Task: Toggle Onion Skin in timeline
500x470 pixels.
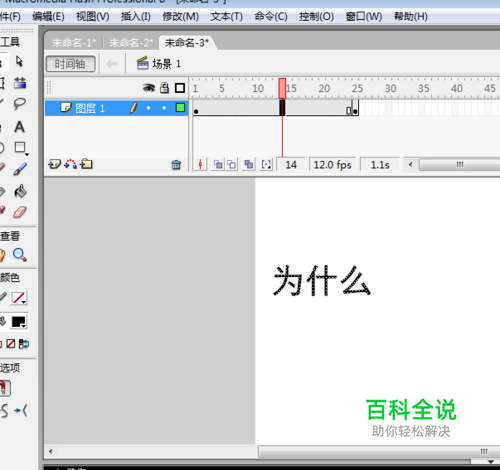Action: pyautogui.click(x=218, y=164)
